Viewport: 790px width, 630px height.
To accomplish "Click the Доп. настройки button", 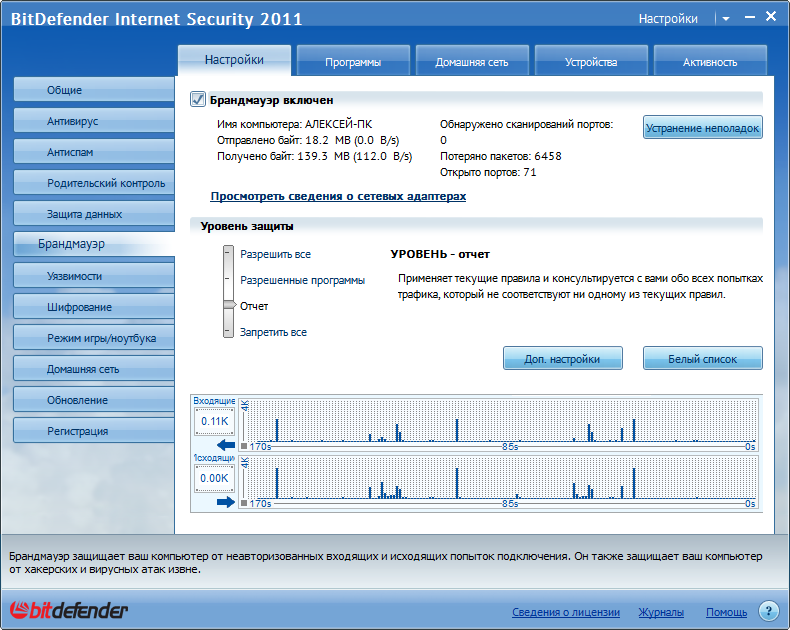I will click(562, 358).
